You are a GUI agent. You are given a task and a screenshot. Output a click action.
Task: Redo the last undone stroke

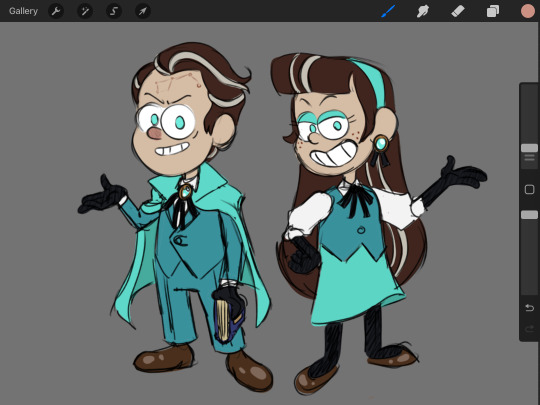point(529,329)
